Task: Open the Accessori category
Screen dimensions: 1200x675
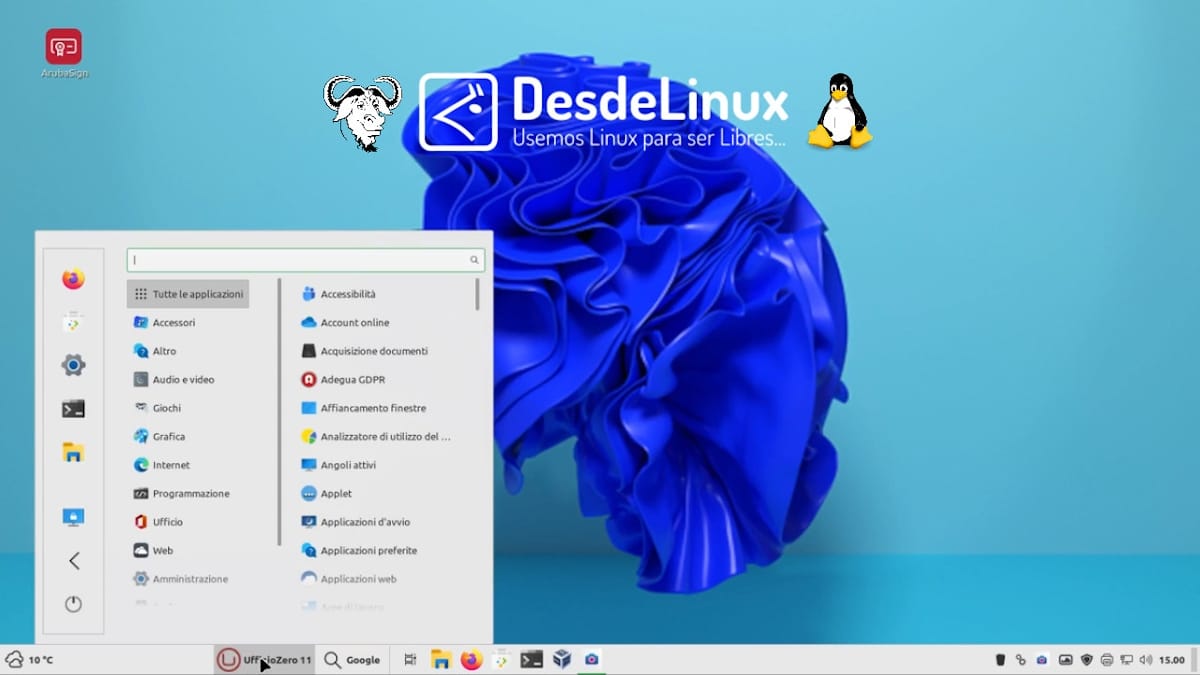Action: pos(173,323)
